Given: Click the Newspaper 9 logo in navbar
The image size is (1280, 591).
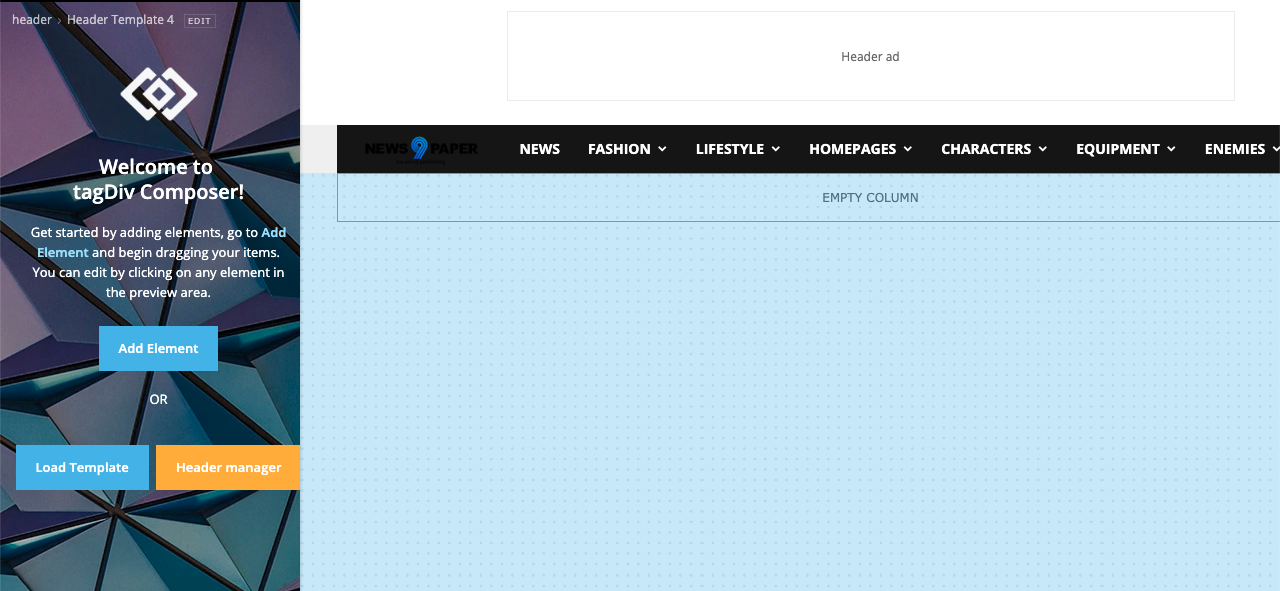Looking at the screenshot, I should 421,149.
